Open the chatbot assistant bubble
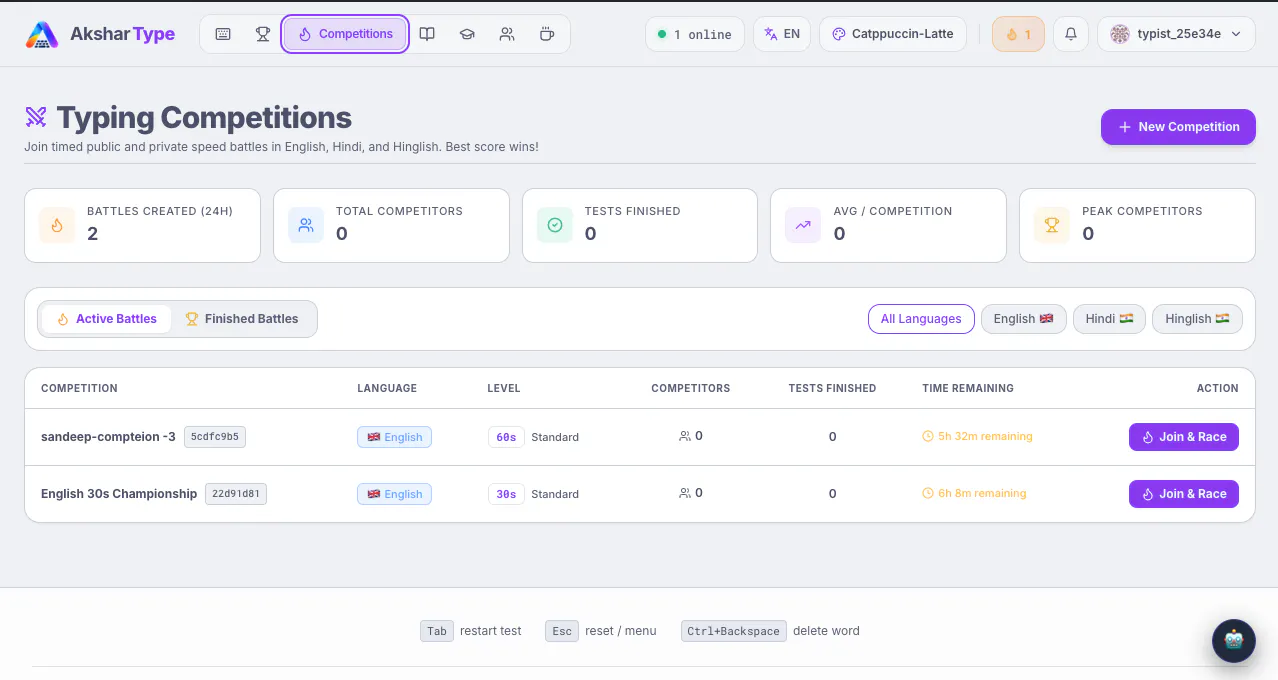Image resolution: width=1278 pixels, height=680 pixels. [1234, 641]
